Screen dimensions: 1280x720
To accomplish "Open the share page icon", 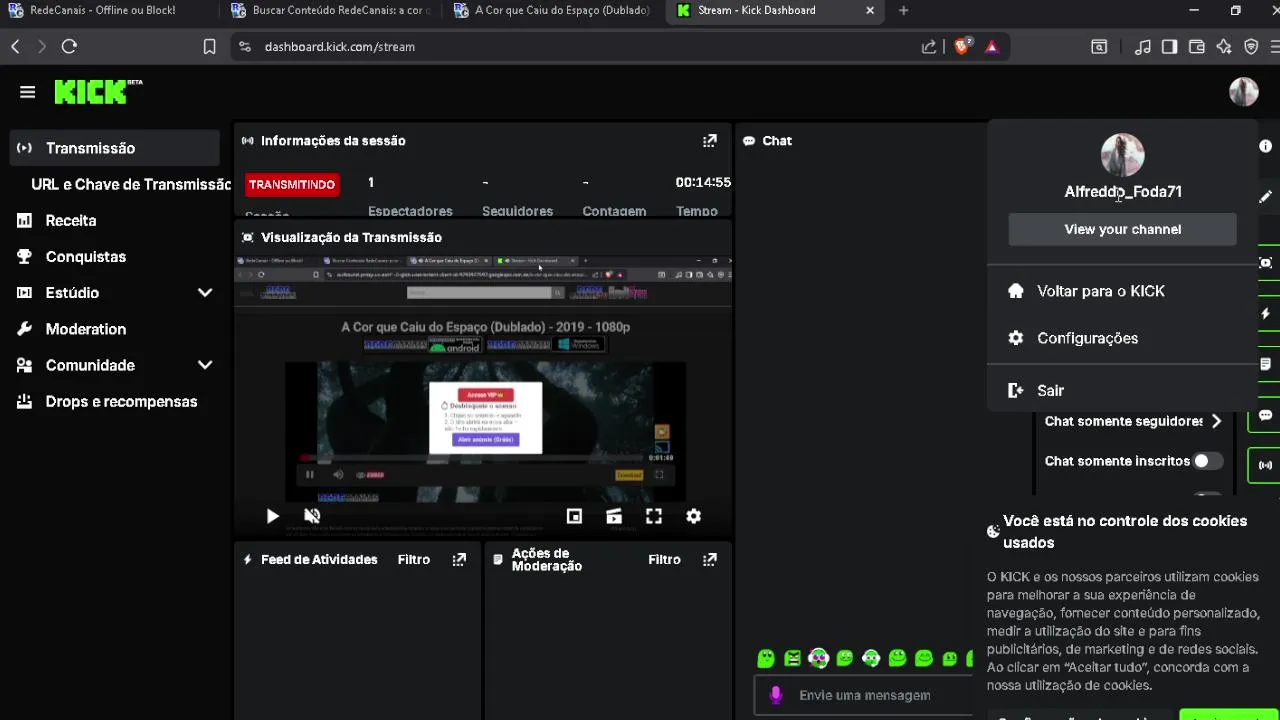I will [929, 46].
